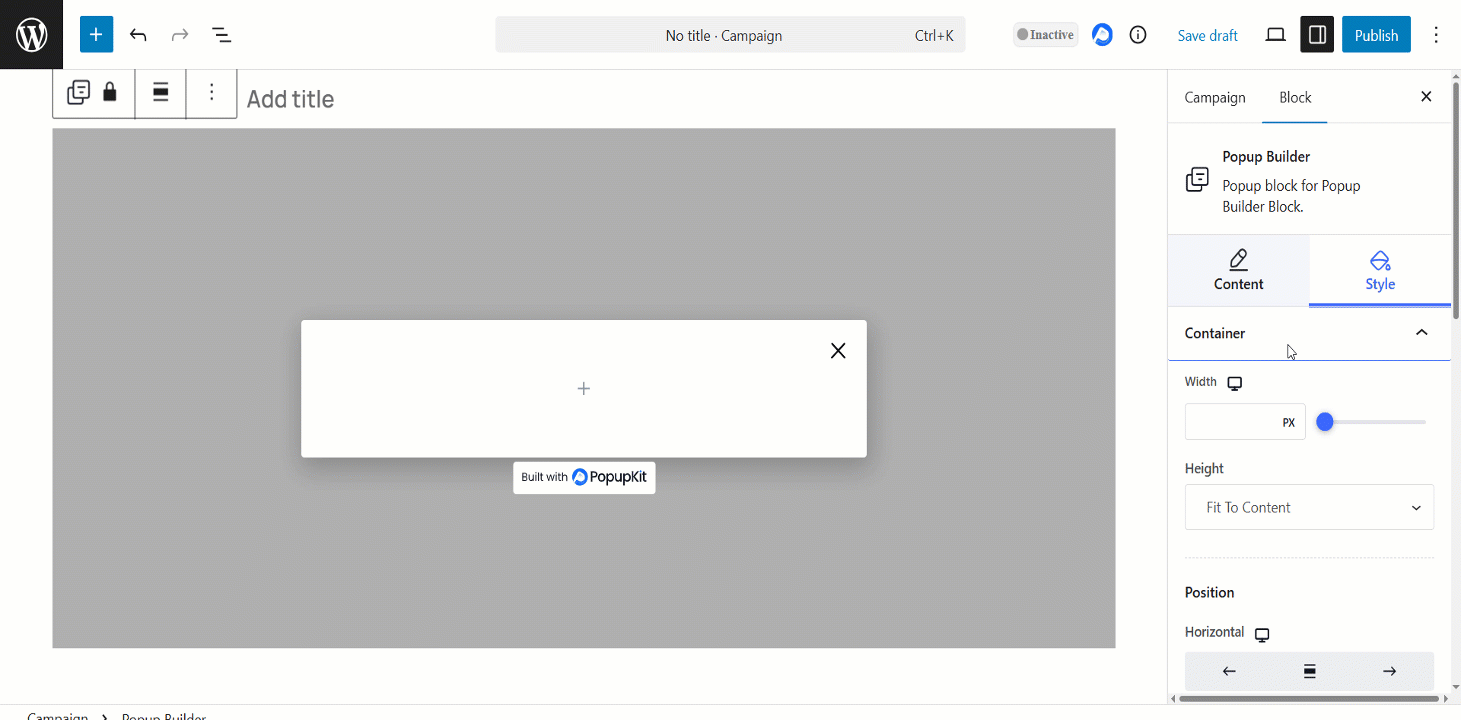Screen dimensions: 1461x720
Task: Publish the campaign
Action: pyautogui.click(x=1376, y=35)
